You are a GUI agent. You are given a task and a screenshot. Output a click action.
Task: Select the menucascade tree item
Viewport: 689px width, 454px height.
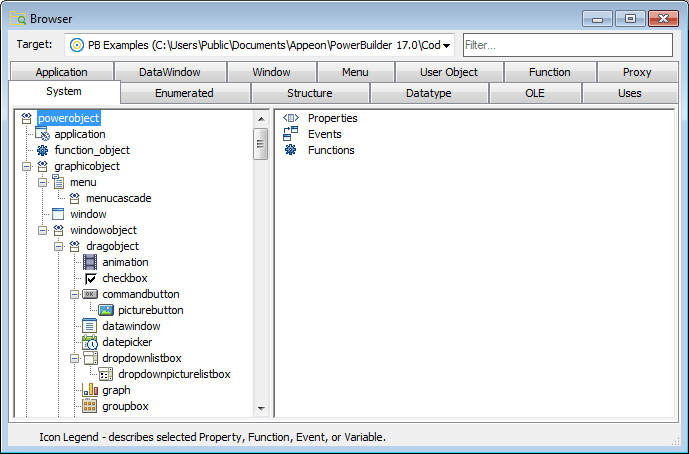[x=118, y=198]
